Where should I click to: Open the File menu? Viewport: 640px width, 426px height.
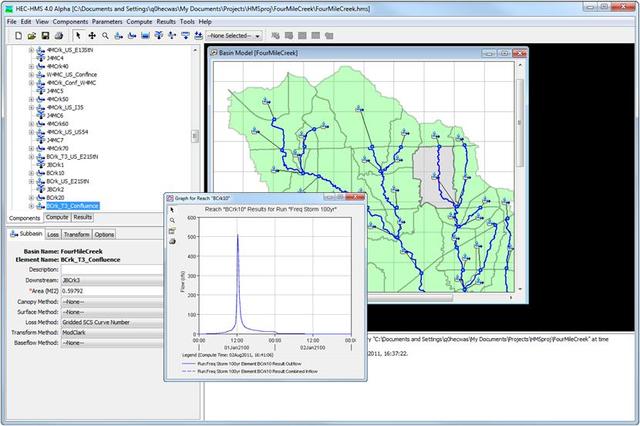11,22
